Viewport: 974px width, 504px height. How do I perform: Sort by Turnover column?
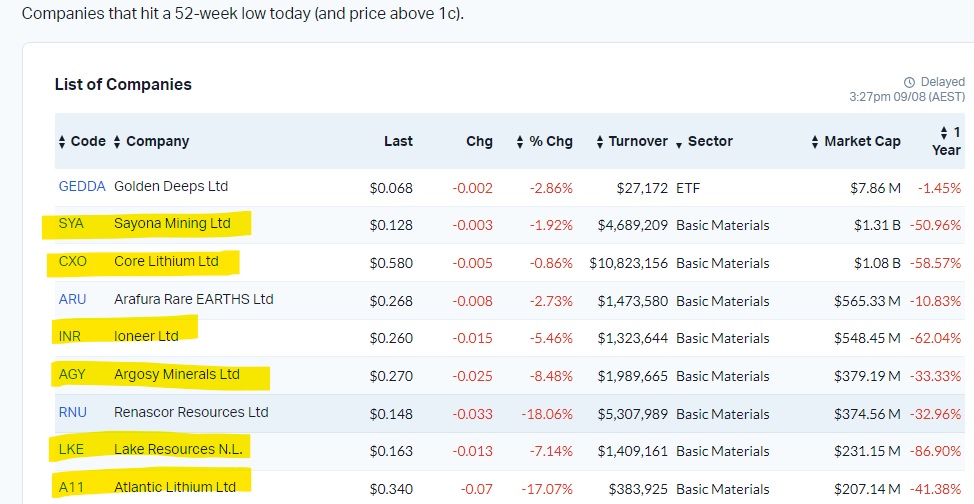pos(632,142)
